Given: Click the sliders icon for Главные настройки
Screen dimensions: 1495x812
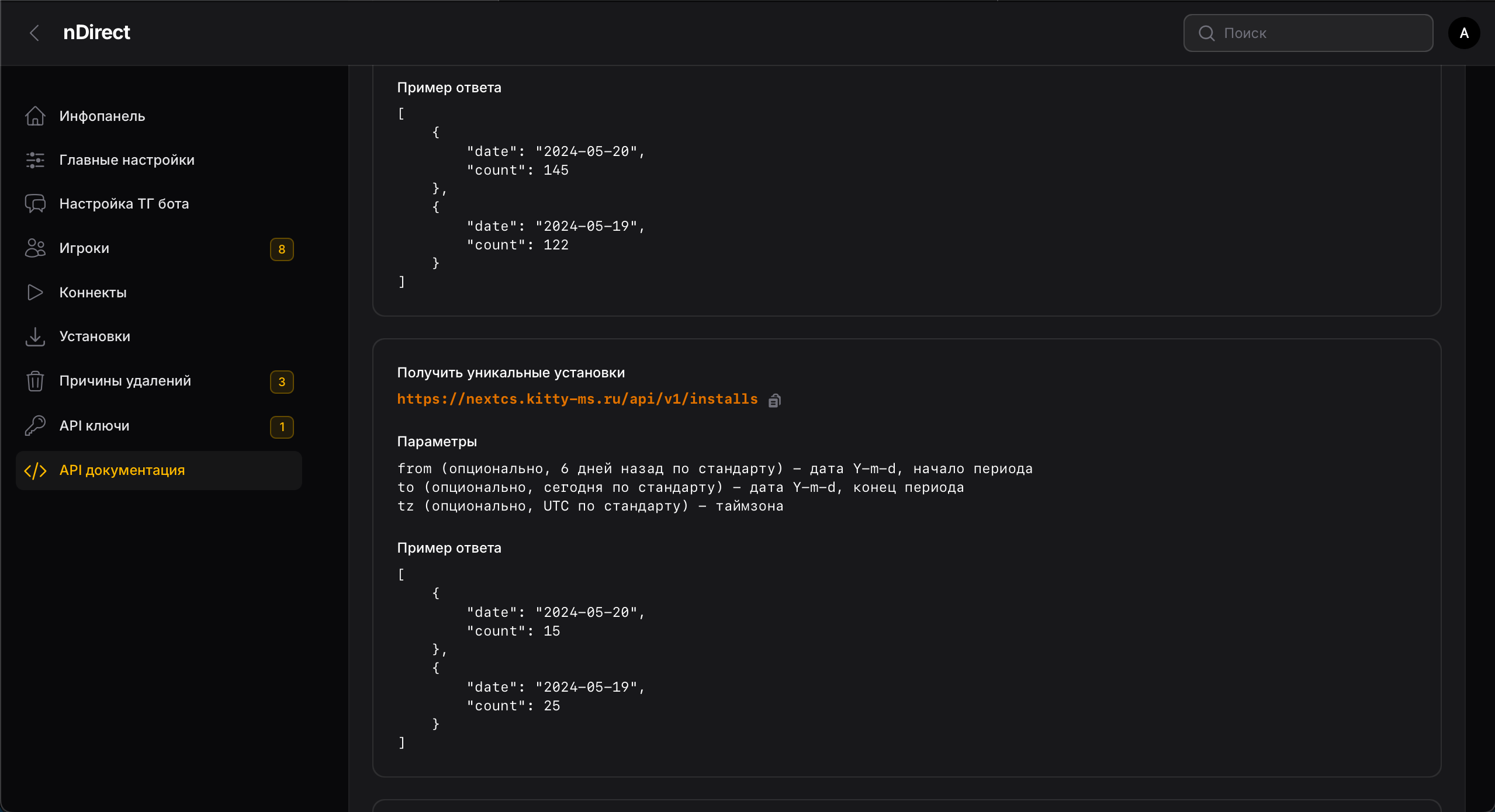Looking at the screenshot, I should click(35, 160).
